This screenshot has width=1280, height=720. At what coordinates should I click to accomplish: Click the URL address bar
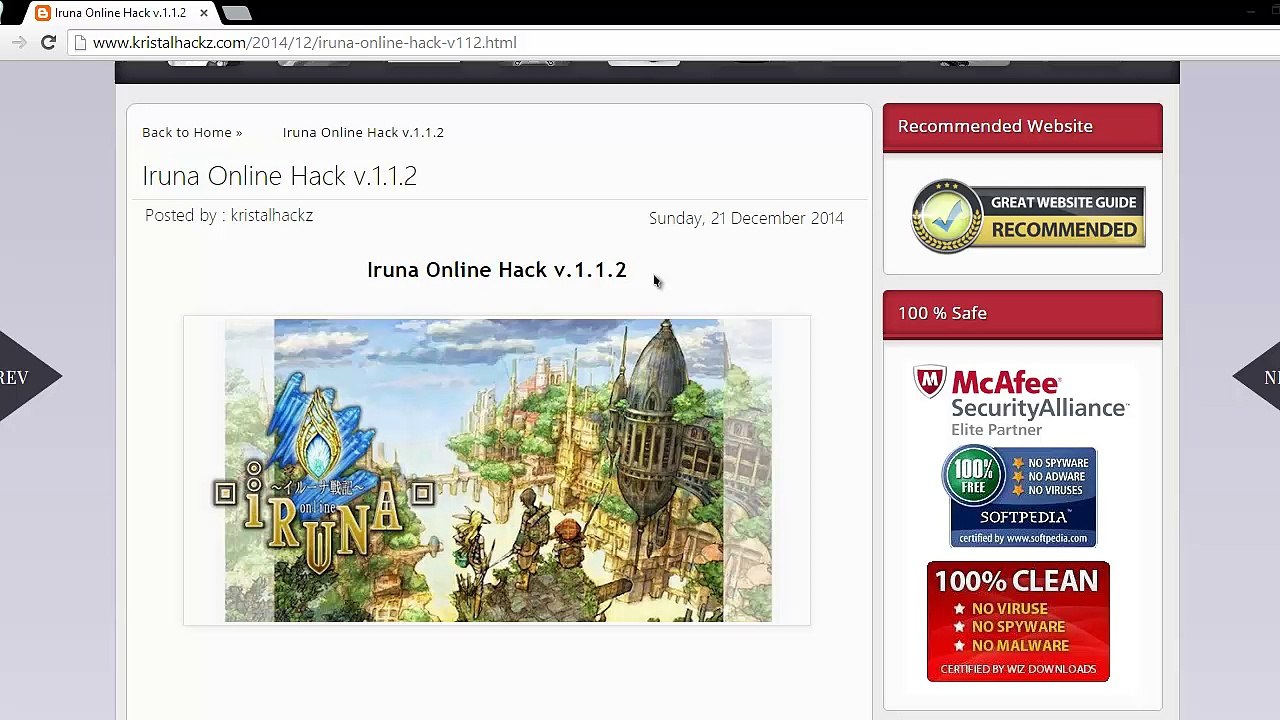pos(670,42)
